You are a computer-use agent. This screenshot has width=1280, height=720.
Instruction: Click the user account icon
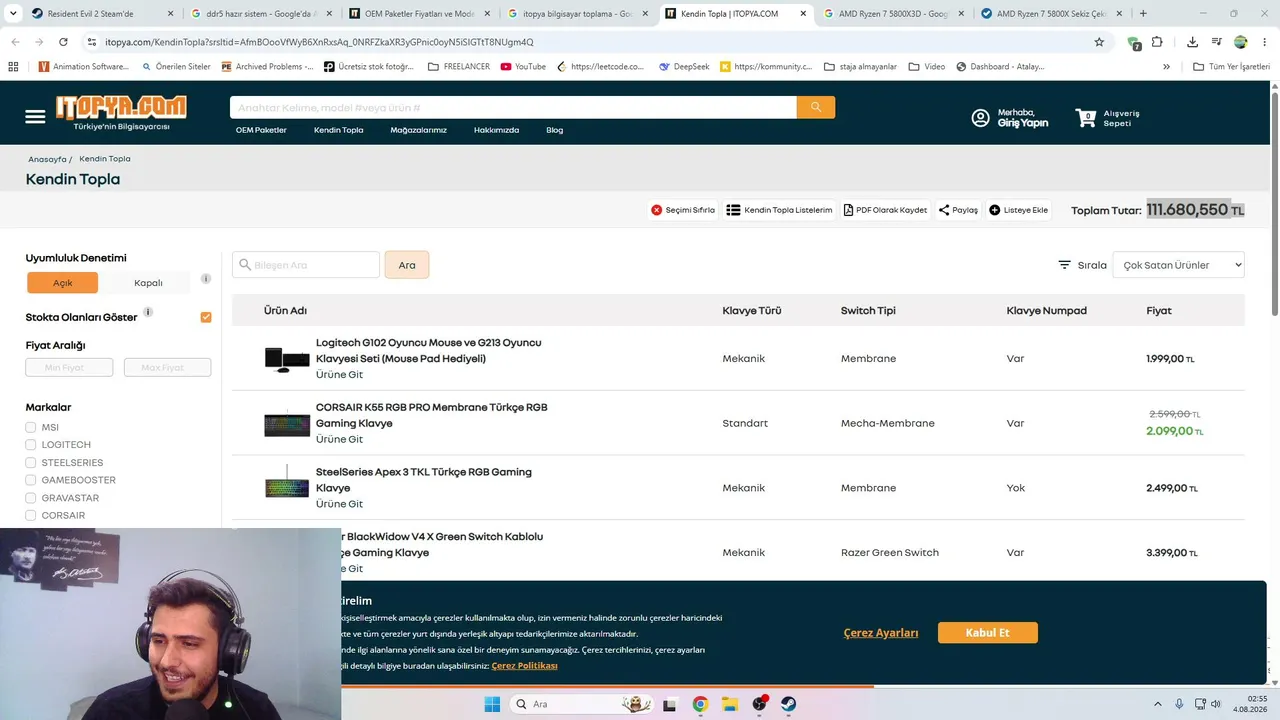click(980, 118)
